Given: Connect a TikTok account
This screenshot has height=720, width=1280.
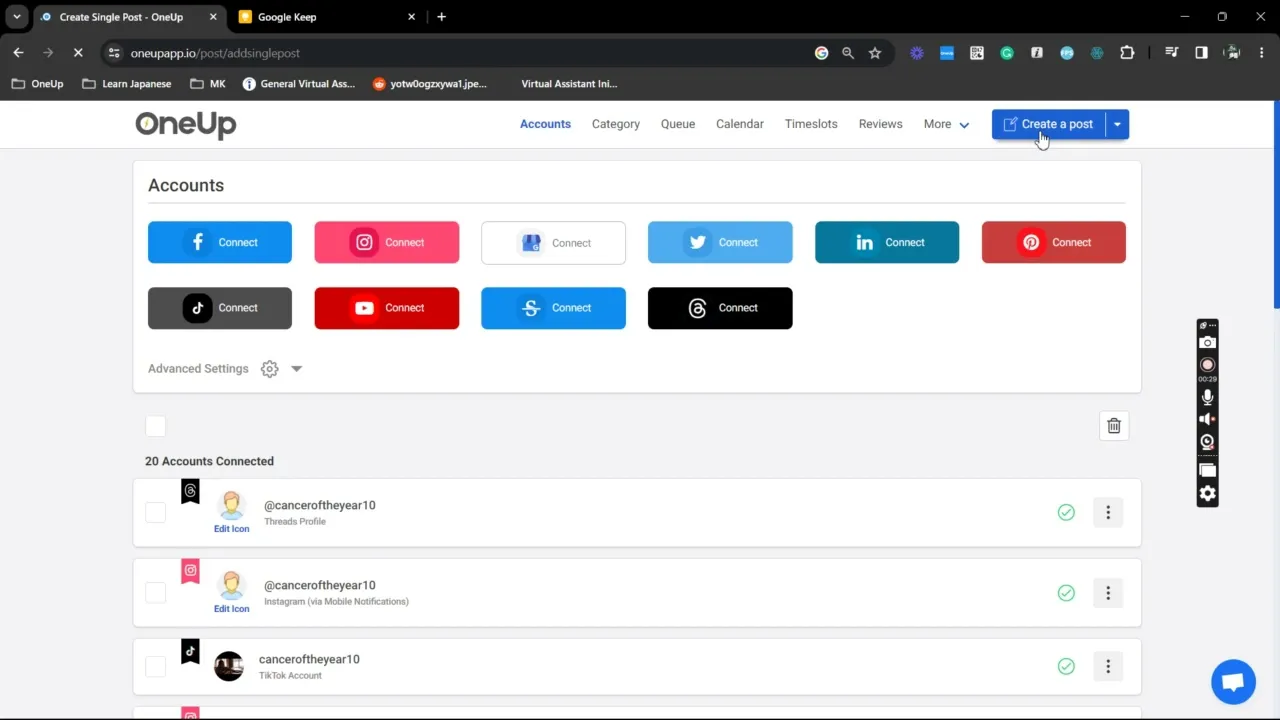Looking at the screenshot, I should coord(220,308).
